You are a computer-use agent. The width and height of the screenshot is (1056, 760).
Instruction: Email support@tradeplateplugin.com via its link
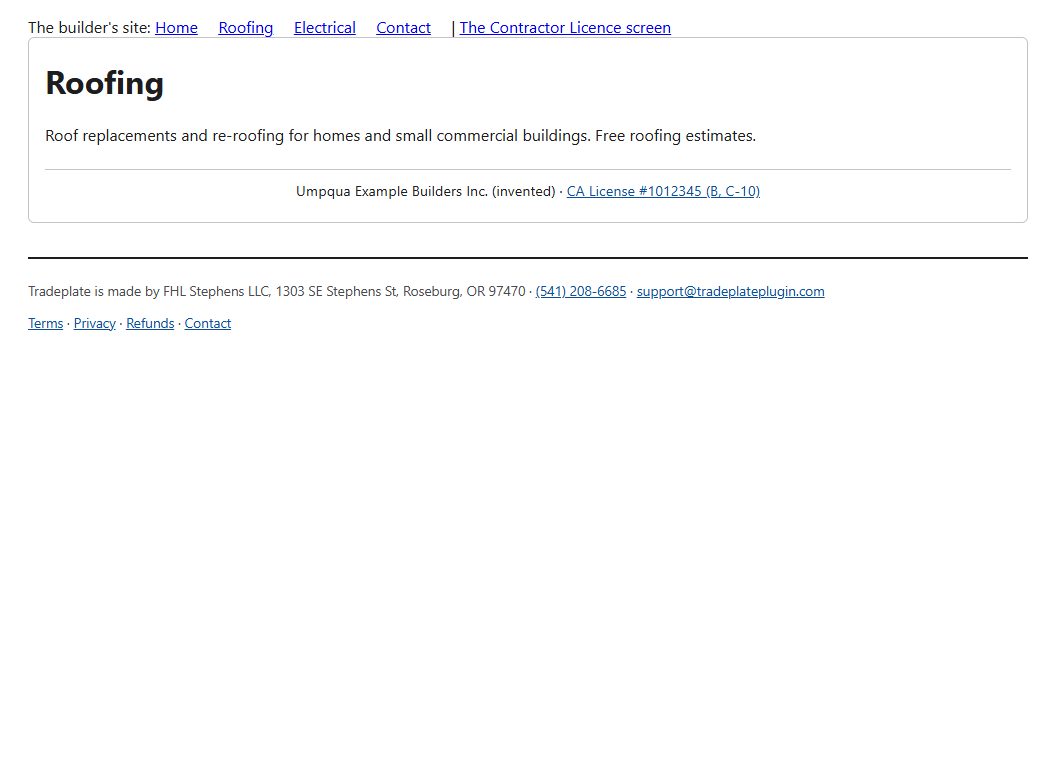(731, 291)
